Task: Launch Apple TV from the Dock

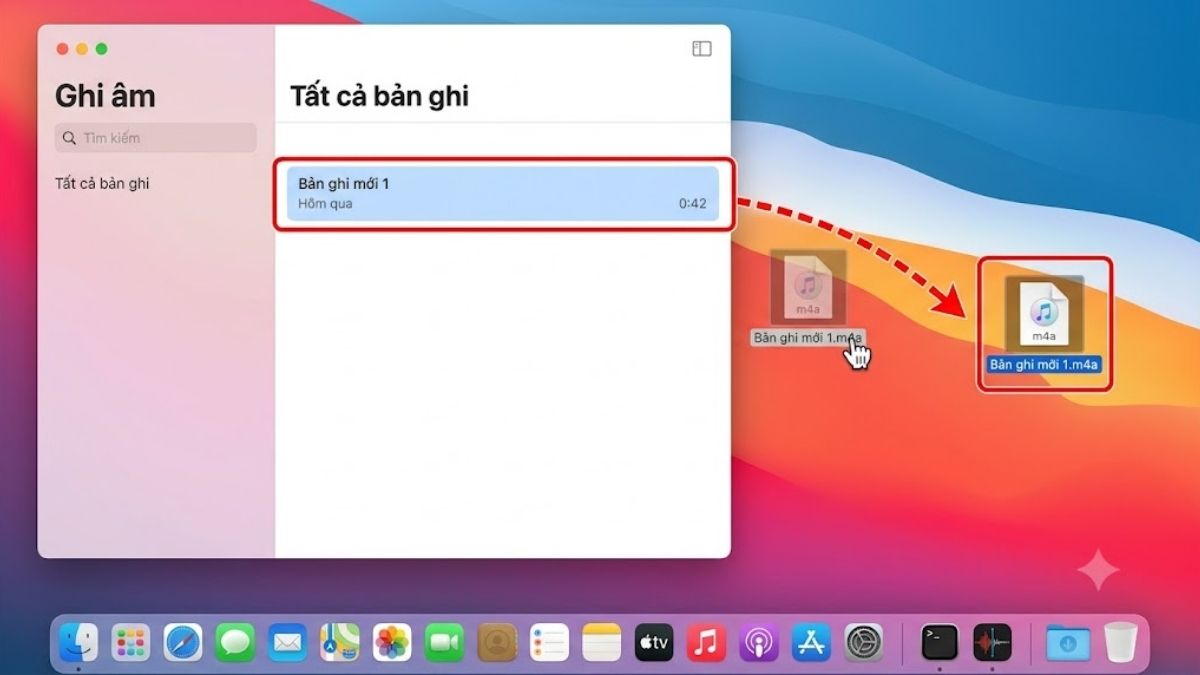Action: pyautogui.click(x=654, y=642)
